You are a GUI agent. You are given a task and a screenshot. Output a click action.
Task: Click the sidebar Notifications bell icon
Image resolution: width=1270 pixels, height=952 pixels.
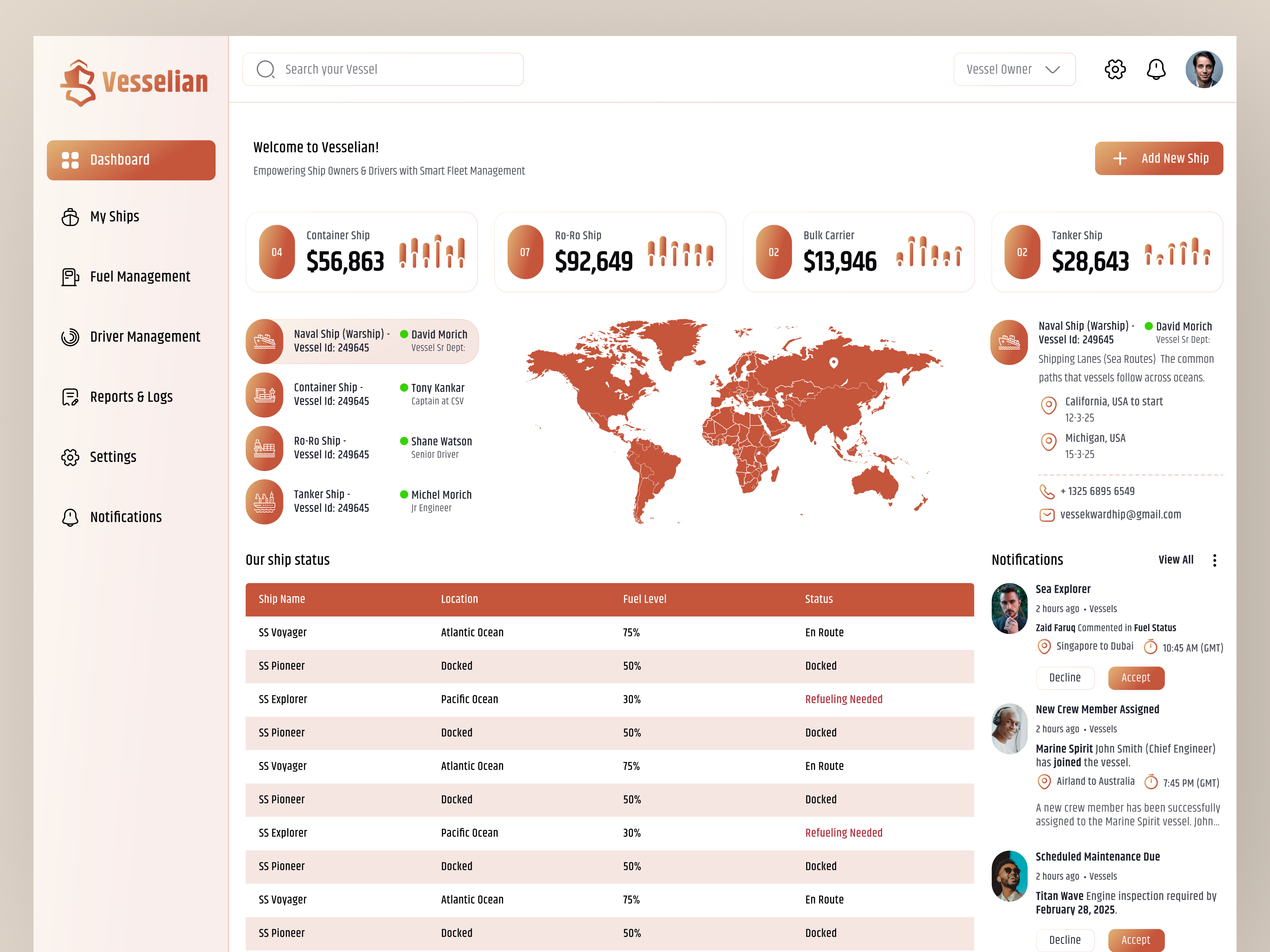[70, 517]
